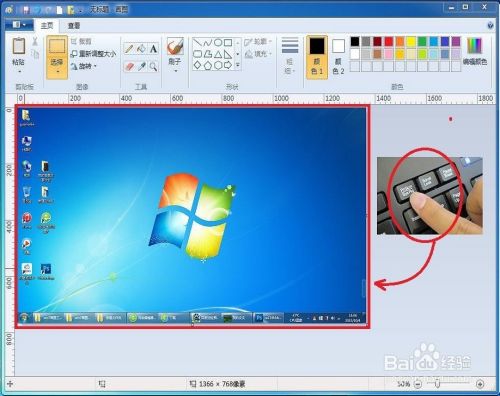Choose the Hexagon shape

point(218,65)
